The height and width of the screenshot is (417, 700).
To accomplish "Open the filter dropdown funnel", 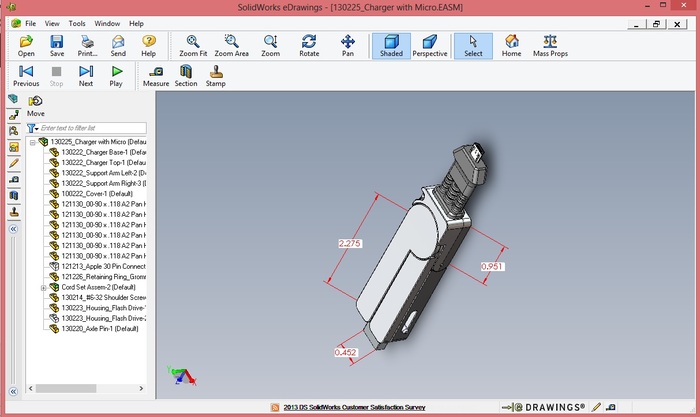I will [x=33, y=129].
